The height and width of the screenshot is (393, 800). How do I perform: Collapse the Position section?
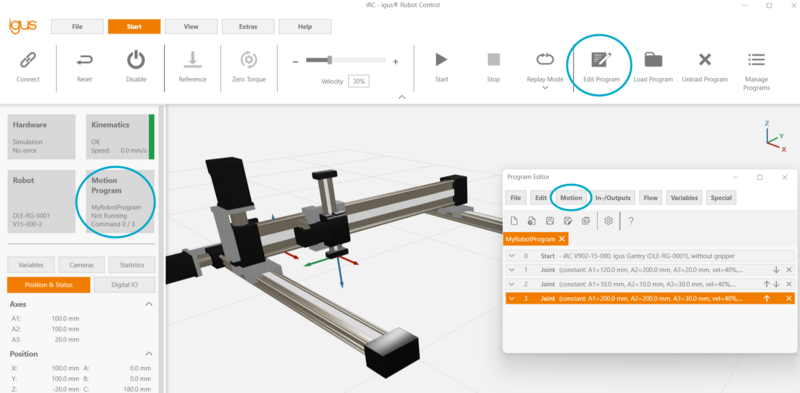[149, 354]
